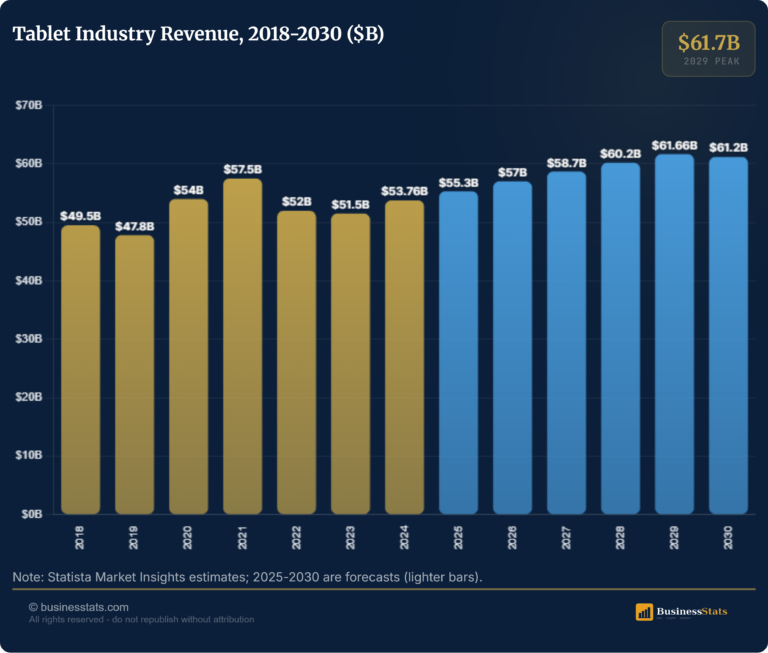
Task: Click the chart title Tablet Industry Revenue
Action: pos(198,34)
